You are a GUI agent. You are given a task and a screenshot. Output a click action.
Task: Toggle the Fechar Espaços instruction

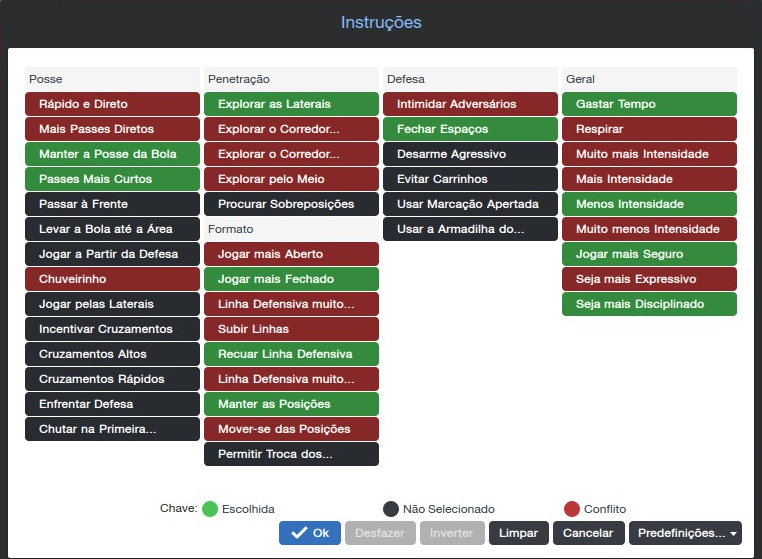pyautogui.click(x=470, y=129)
